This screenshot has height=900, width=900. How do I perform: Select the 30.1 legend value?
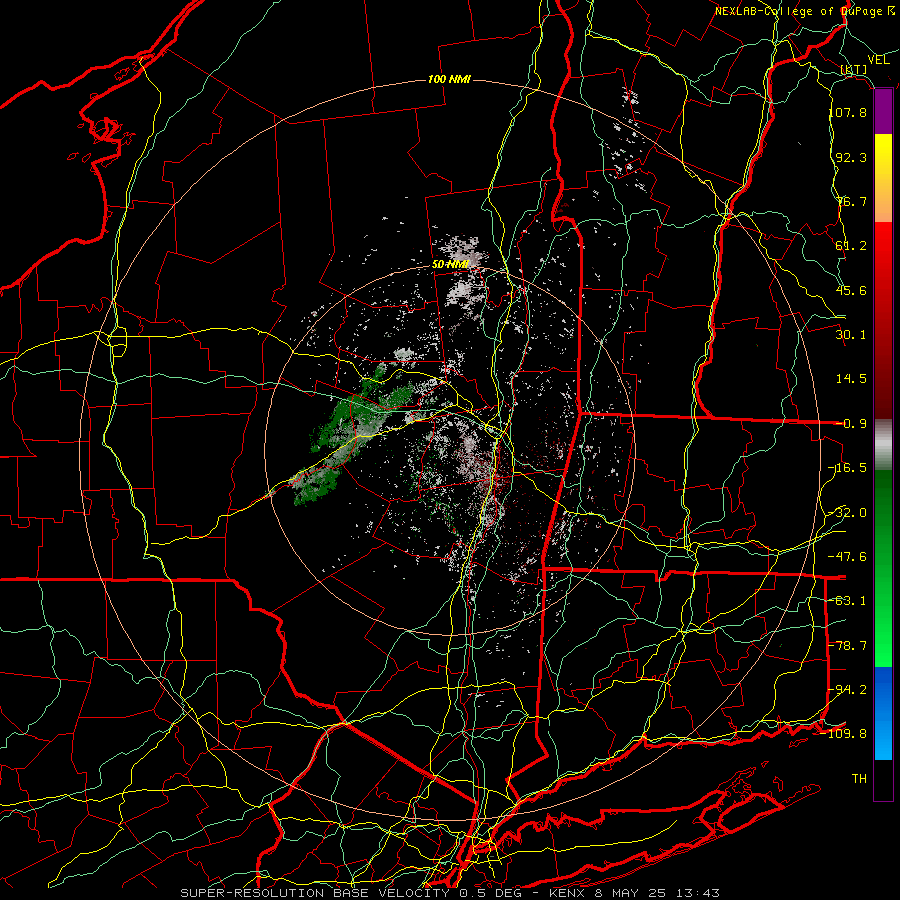coord(851,335)
